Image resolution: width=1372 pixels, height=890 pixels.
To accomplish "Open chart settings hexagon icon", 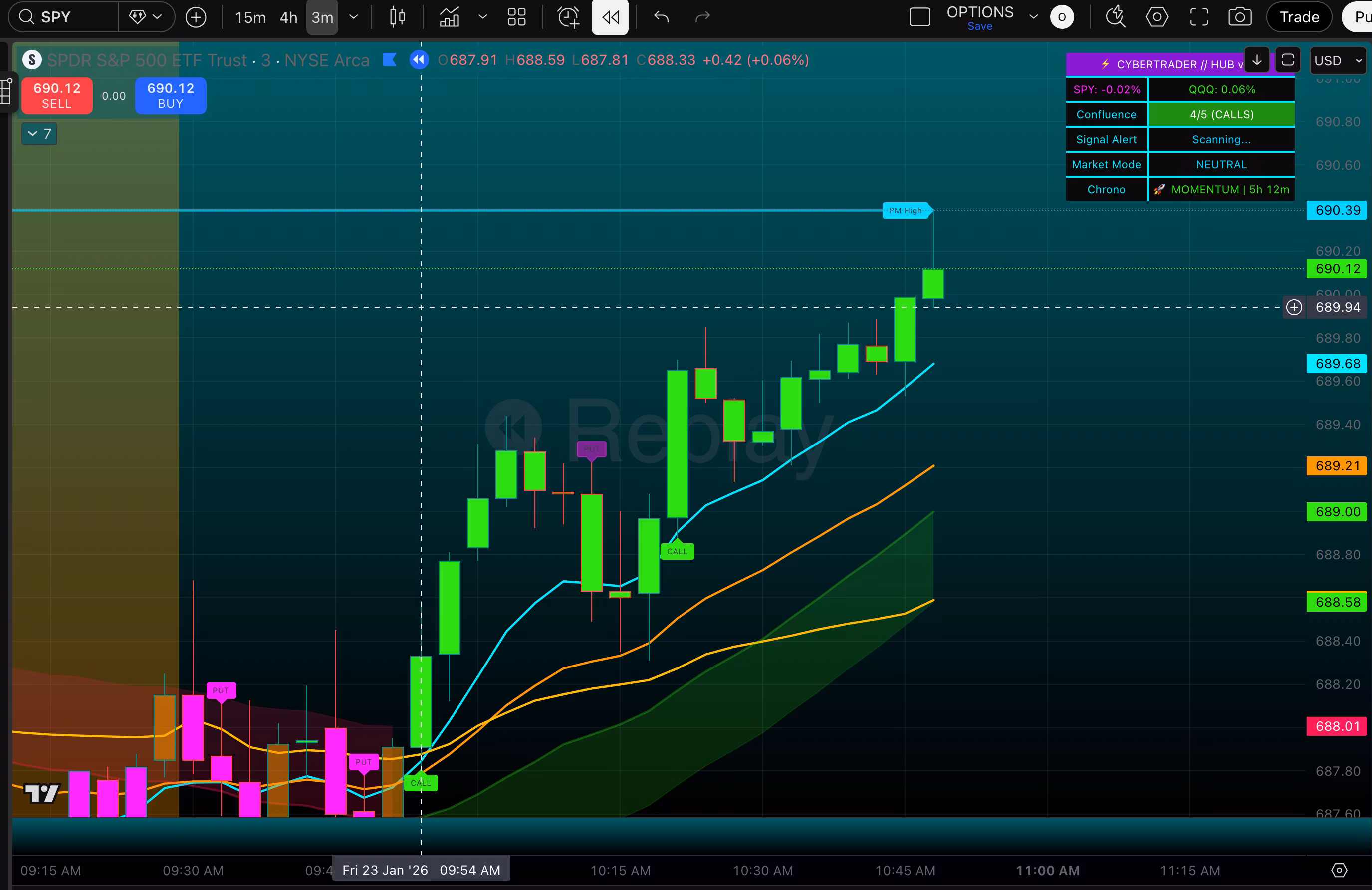I will click(1157, 17).
